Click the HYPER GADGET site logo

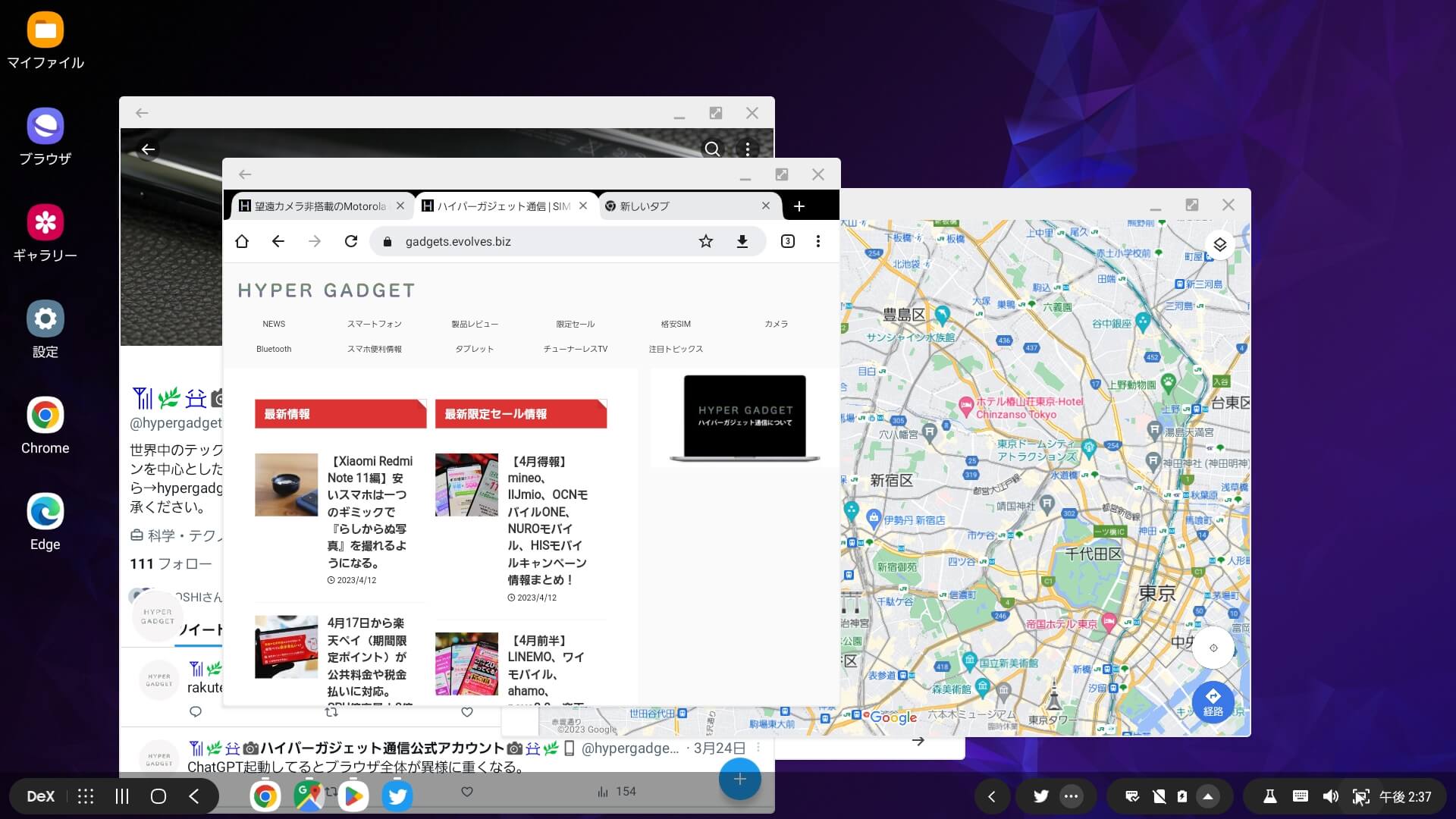pyautogui.click(x=326, y=290)
